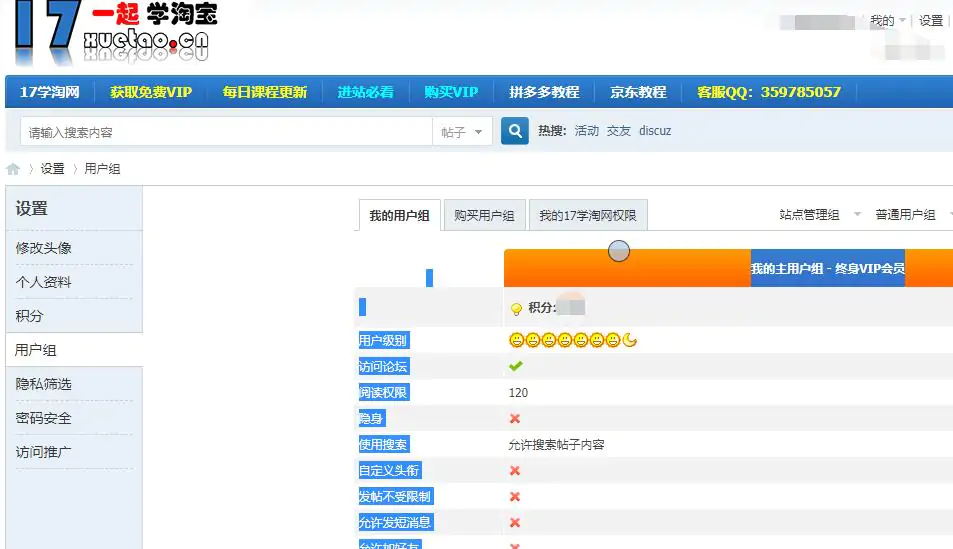Viewport: 953px width, 549px height.
Task: Click the 自定义头衔 row label
Action: coord(390,471)
